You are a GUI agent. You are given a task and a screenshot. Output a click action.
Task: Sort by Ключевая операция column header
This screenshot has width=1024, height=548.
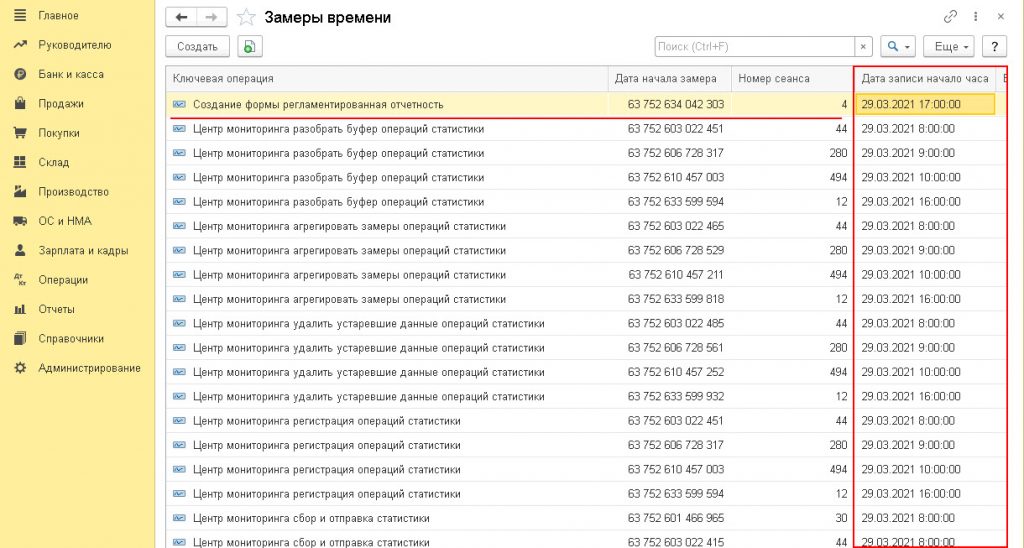click(x=387, y=79)
